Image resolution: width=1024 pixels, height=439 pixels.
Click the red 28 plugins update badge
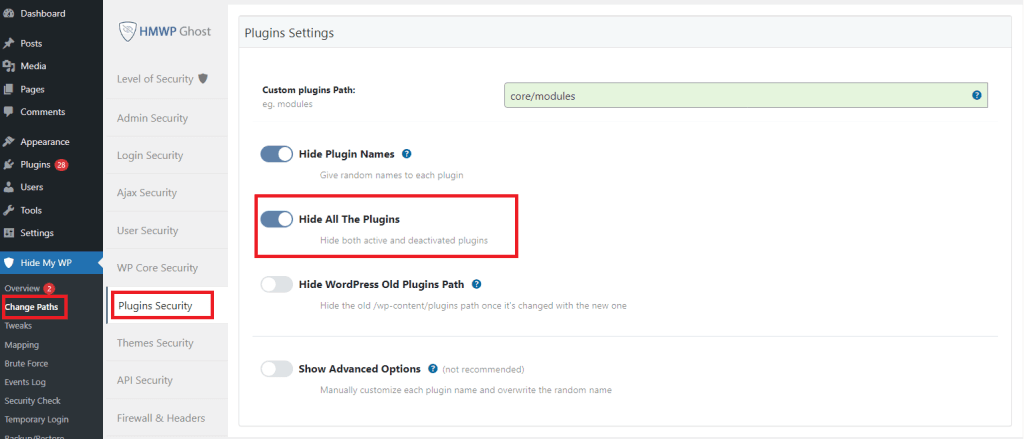point(61,165)
